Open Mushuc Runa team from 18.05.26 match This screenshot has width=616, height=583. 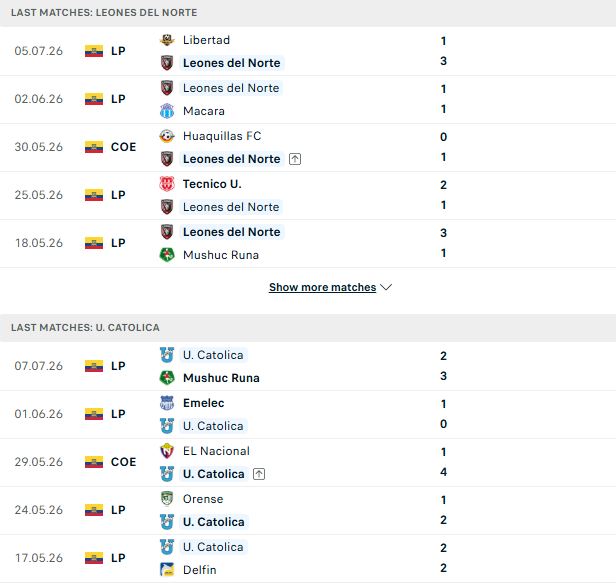tap(221, 255)
